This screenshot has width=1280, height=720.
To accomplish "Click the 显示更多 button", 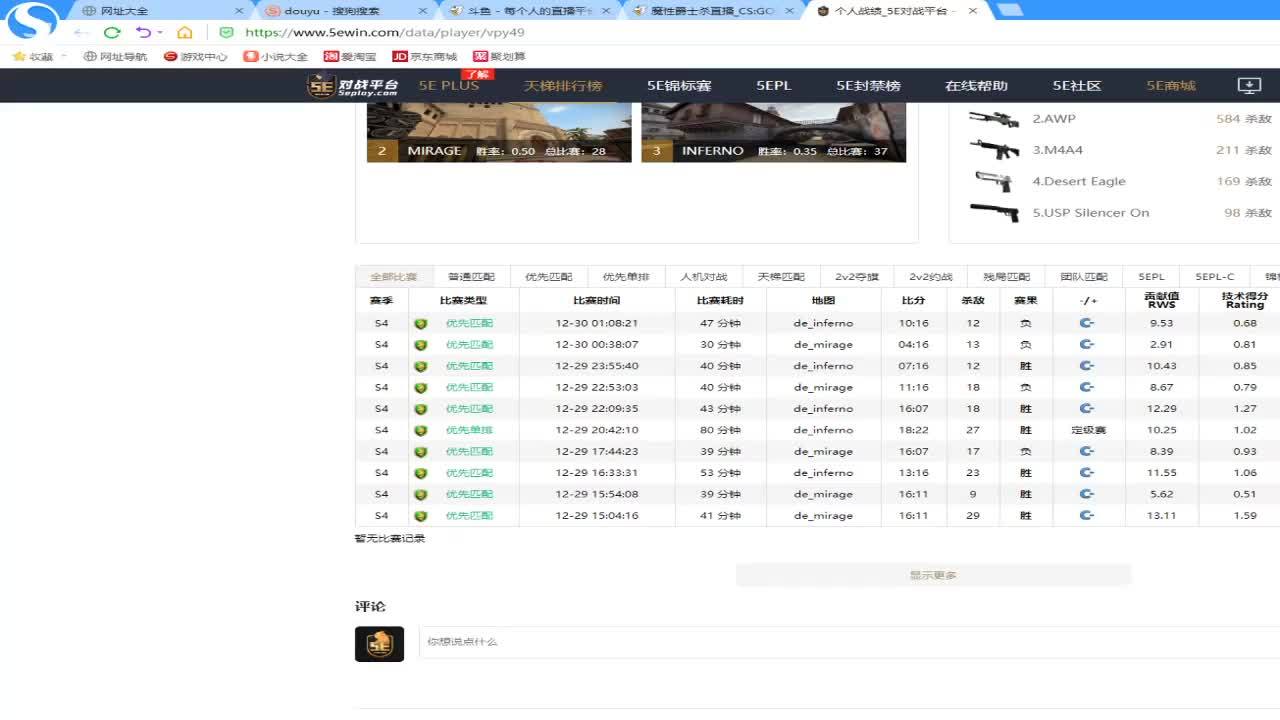I will click(933, 575).
